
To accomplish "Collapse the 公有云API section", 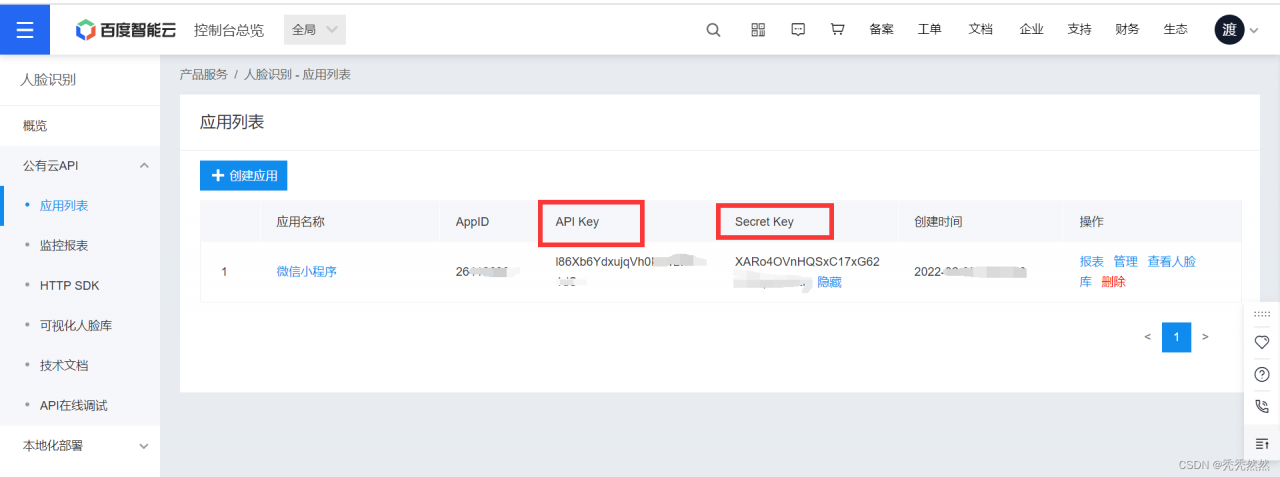I will pos(80,166).
